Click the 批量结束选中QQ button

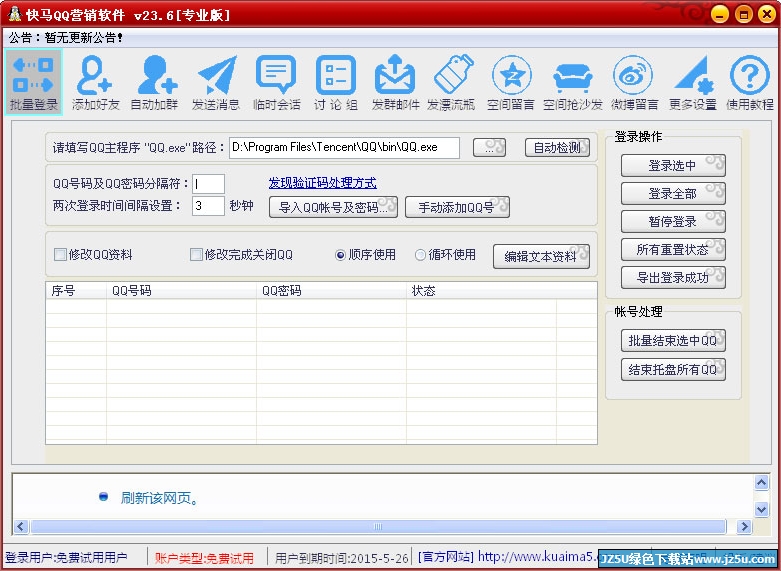tap(673, 341)
